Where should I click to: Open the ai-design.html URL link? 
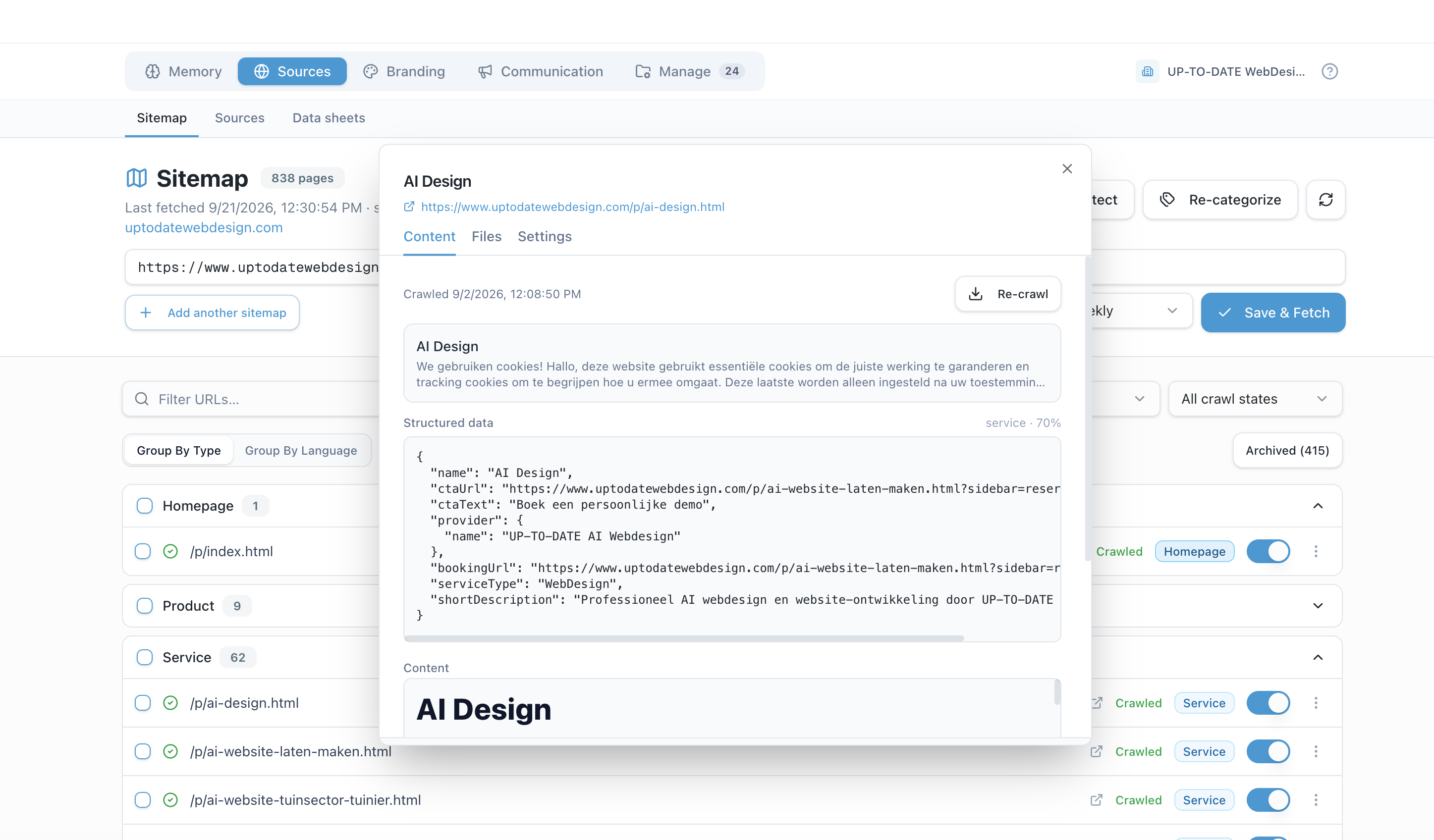572,207
